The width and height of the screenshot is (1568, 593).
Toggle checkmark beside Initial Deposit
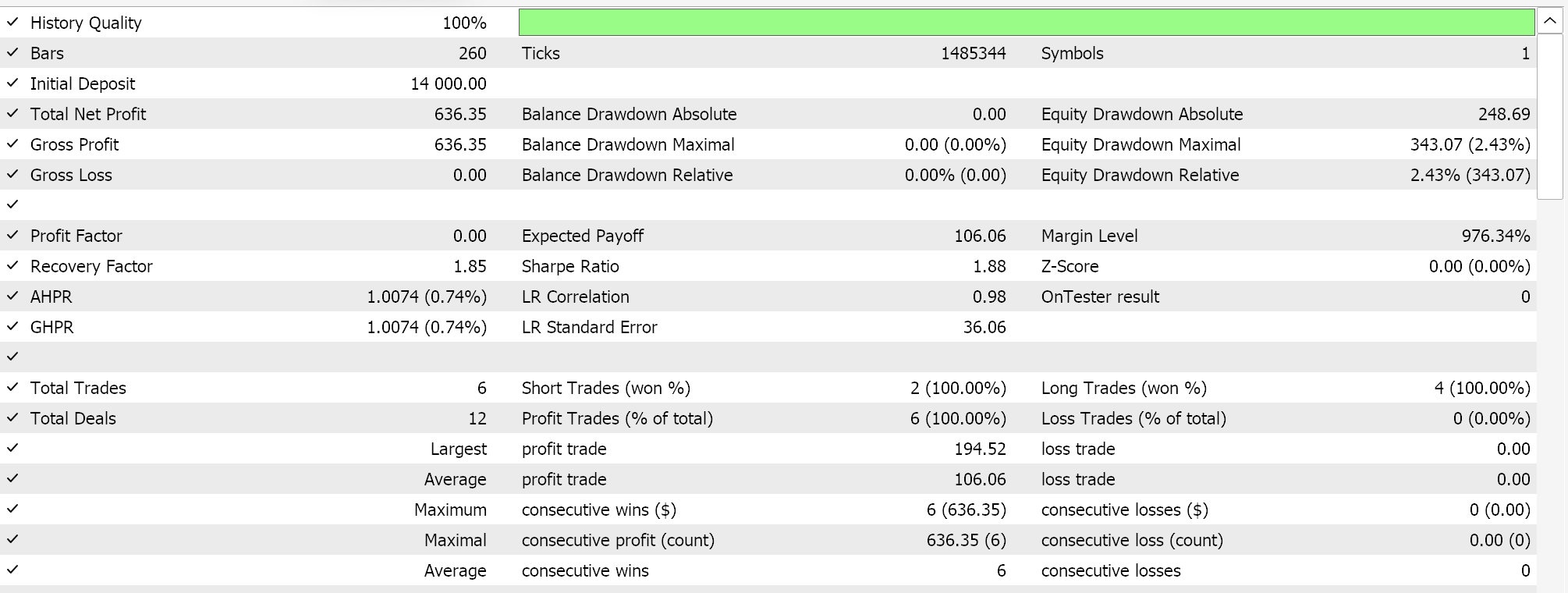pyautogui.click(x=12, y=83)
